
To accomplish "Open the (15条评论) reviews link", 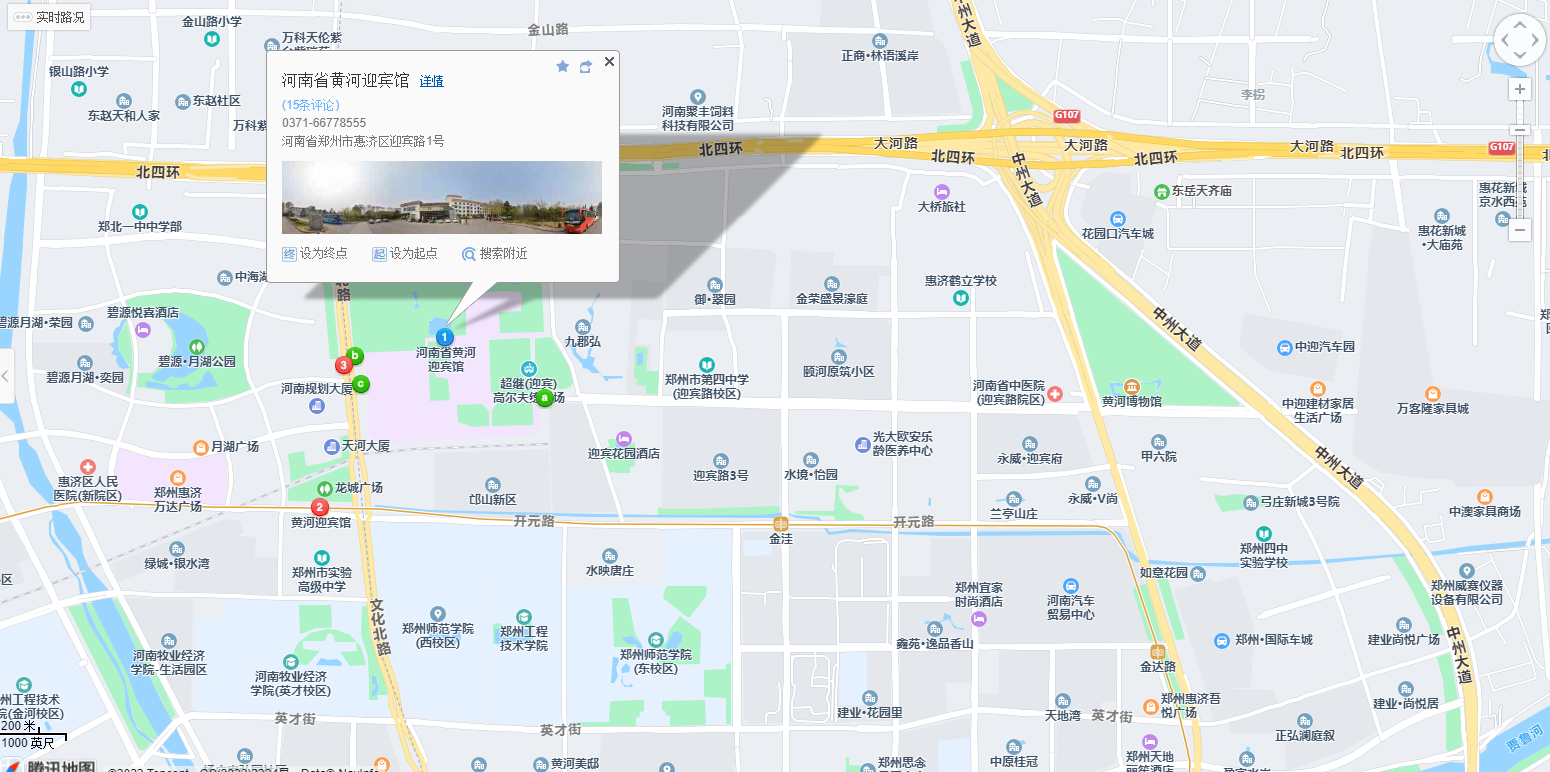I will coord(311,105).
